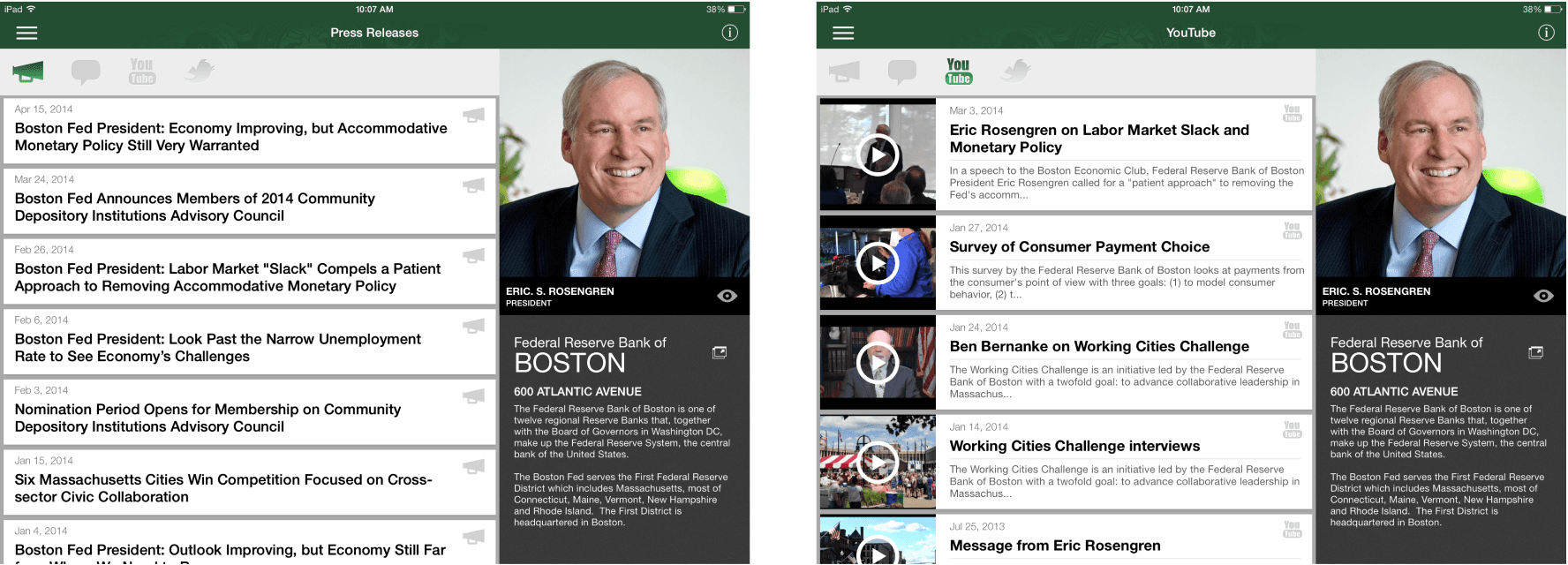Open external link icon beside BOSTON in YouTube screen
Image resolution: width=1568 pixels, height=565 pixels.
click(x=1536, y=352)
